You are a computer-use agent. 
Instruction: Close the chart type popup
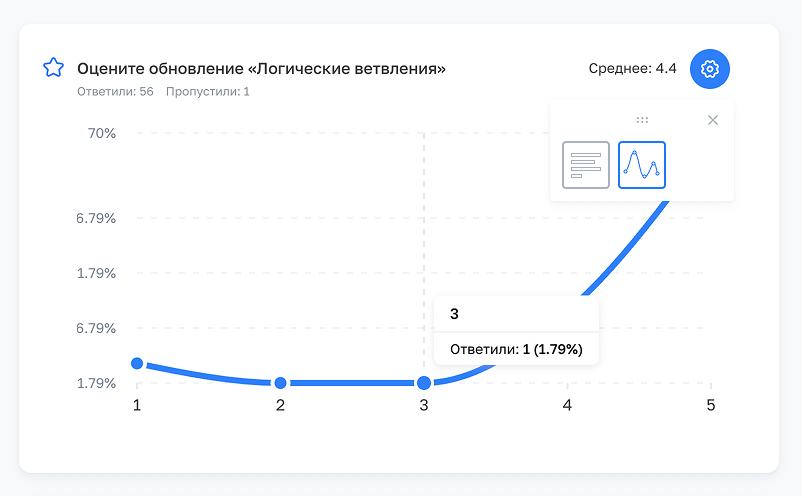[x=713, y=120]
